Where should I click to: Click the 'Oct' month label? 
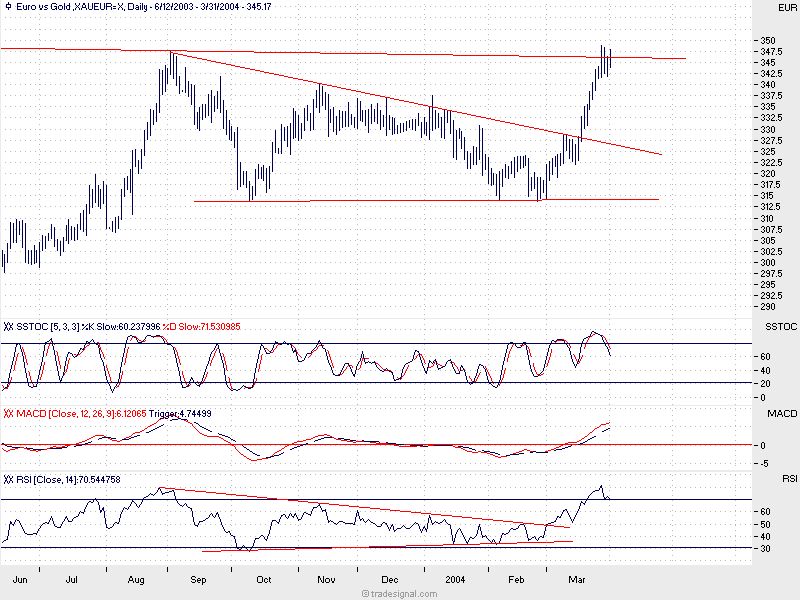(x=264, y=580)
